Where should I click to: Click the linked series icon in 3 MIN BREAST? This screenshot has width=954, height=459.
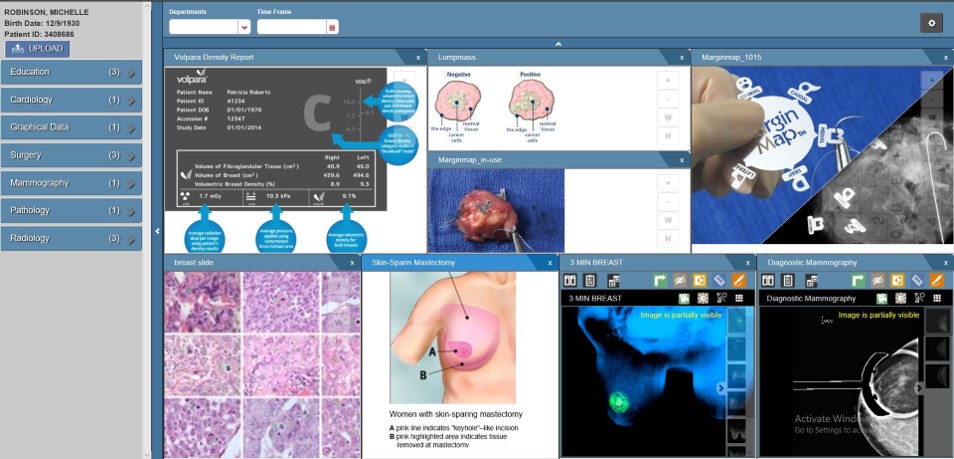pos(613,281)
